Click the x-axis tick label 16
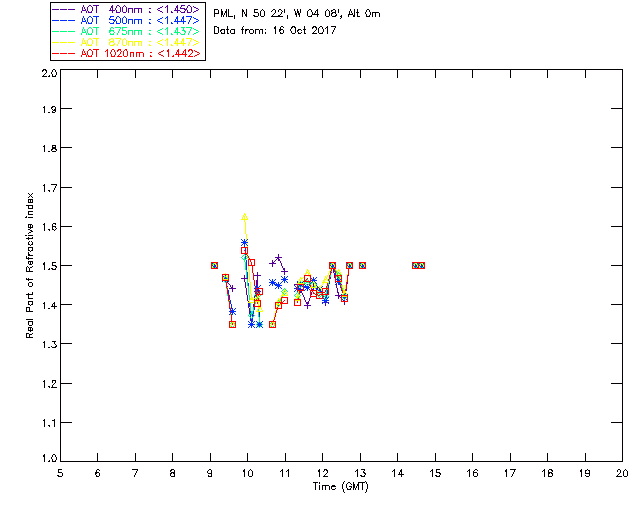This screenshot has height=512, width=640. 472,473
